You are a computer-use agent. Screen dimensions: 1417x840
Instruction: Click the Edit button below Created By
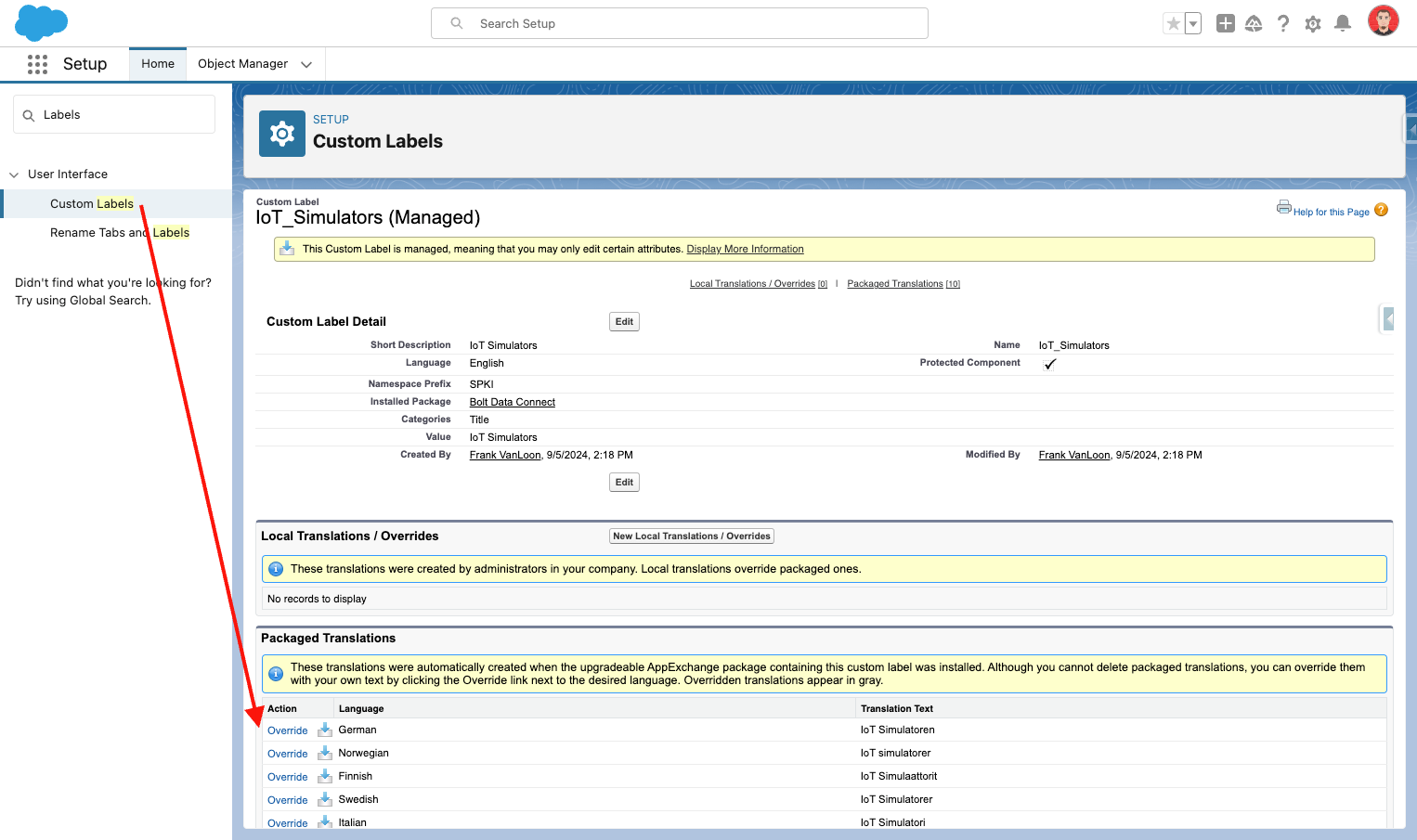[x=624, y=483]
